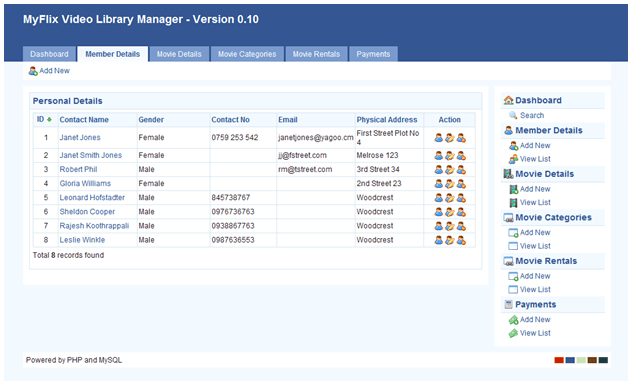The width and height of the screenshot is (632, 388).
Task: Click Add New under sidebar Member Details
Action: (530, 145)
